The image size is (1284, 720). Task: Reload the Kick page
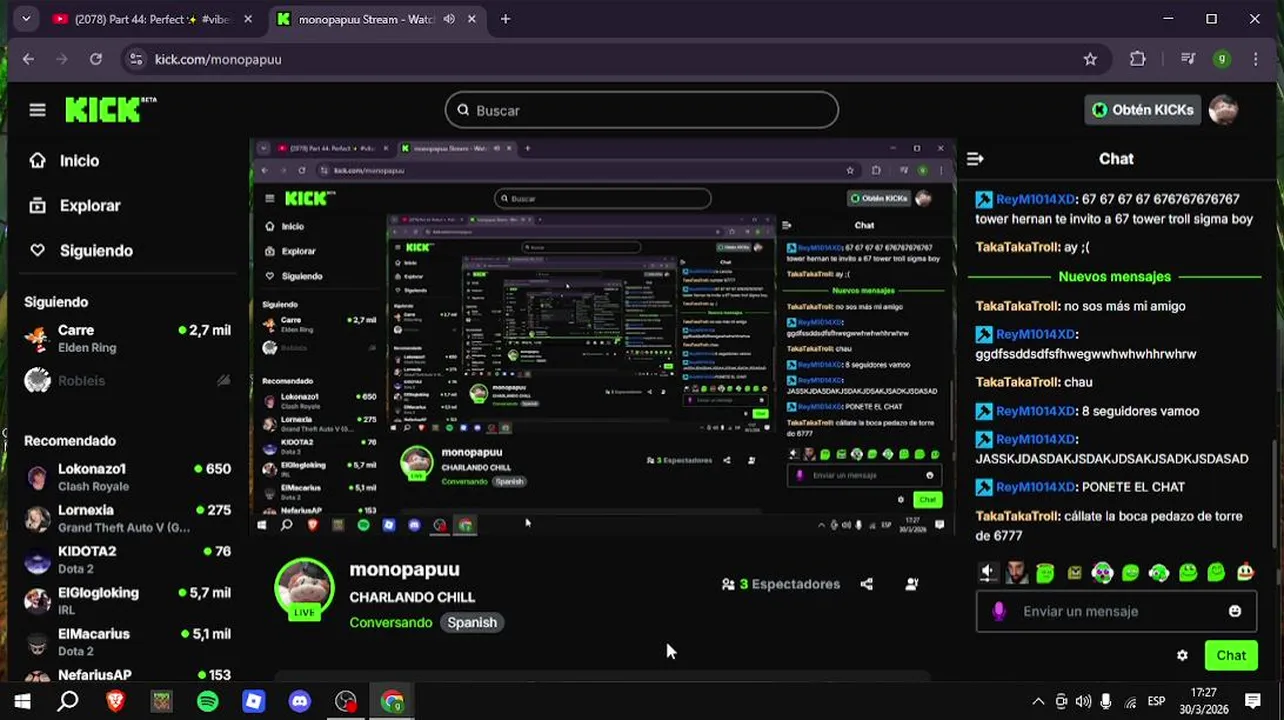point(96,59)
